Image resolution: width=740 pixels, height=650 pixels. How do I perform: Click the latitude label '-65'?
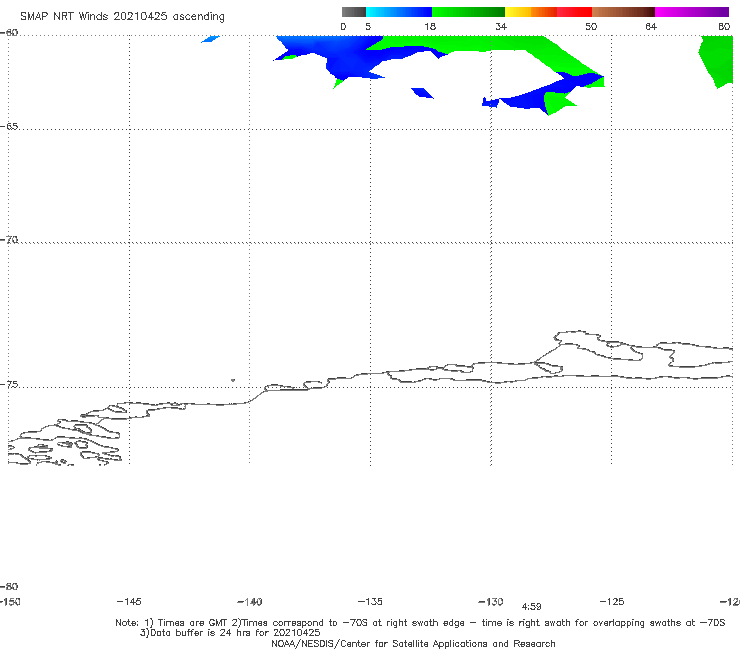click(x=9, y=126)
